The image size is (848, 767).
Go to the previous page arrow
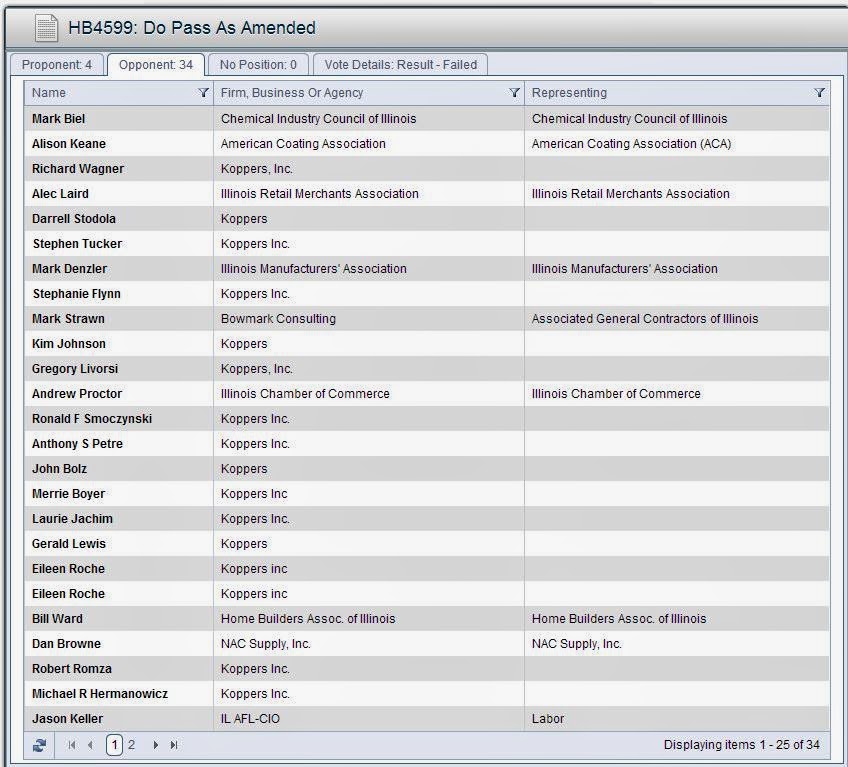pyautogui.click(x=90, y=745)
